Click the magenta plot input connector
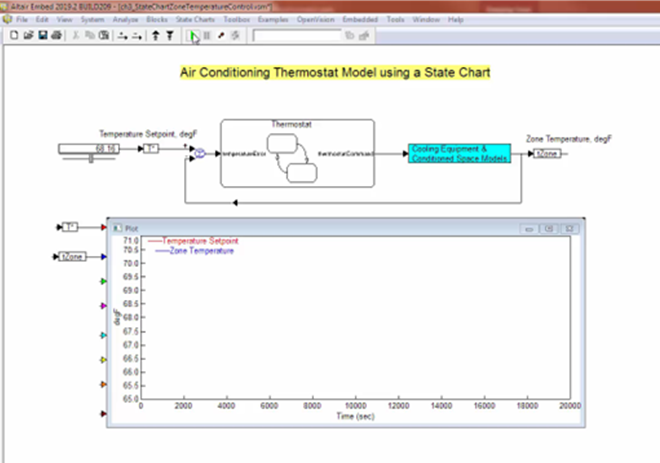Image resolution: width=660 pixels, height=463 pixels. [103, 306]
